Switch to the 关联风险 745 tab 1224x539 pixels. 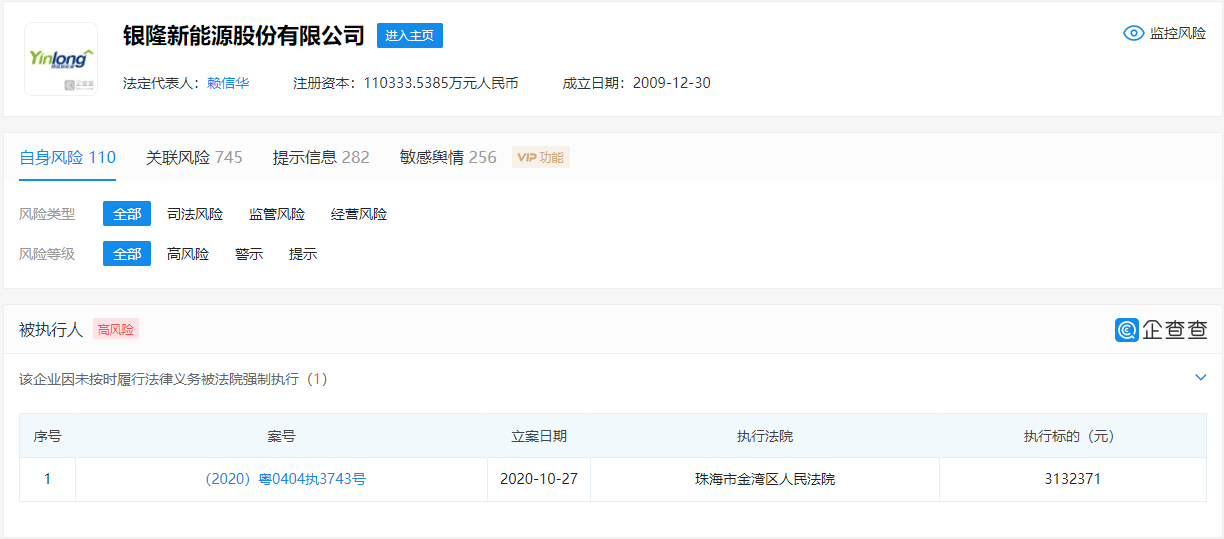point(194,157)
